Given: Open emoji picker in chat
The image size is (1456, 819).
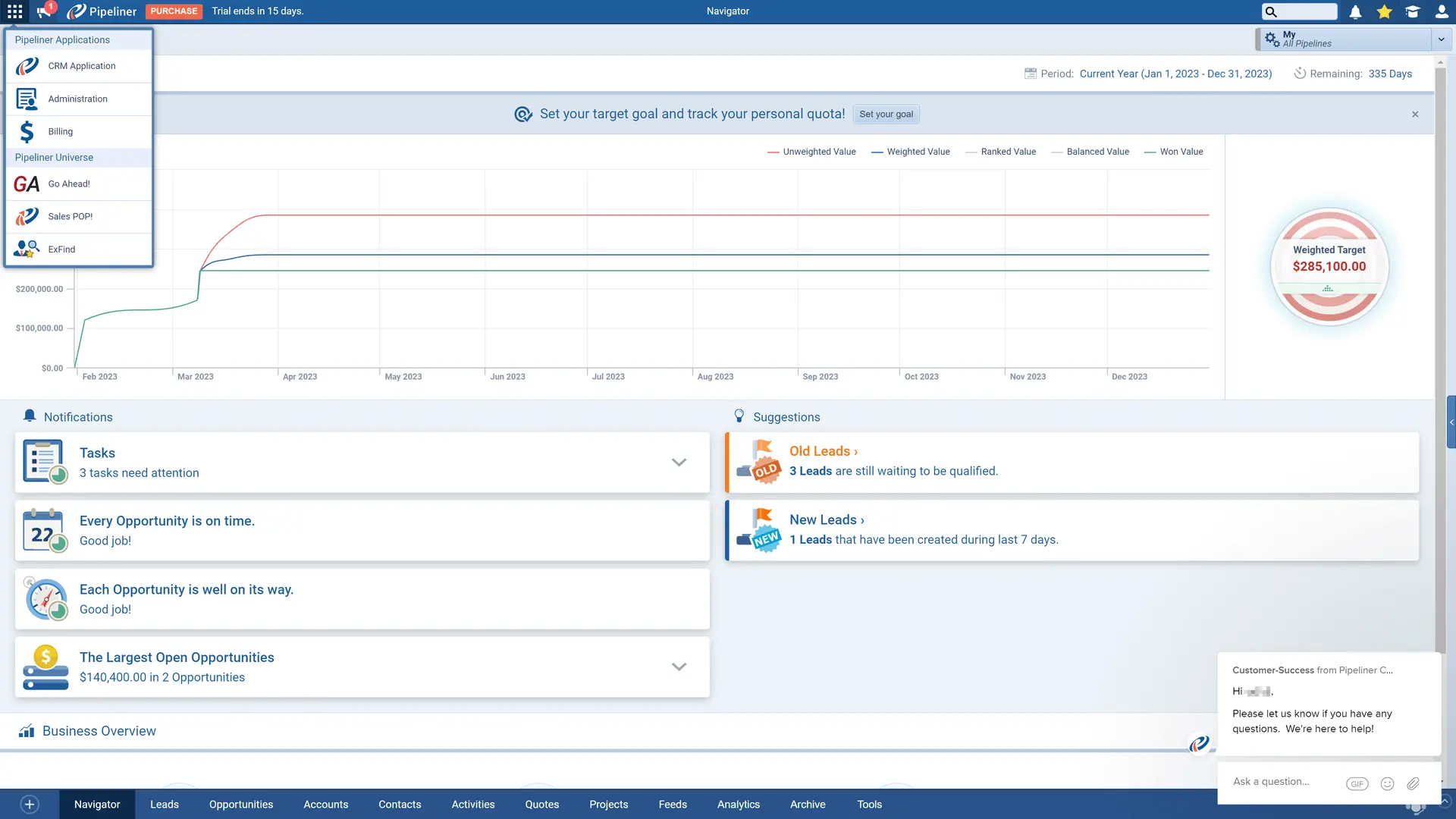Looking at the screenshot, I should 1387,784.
